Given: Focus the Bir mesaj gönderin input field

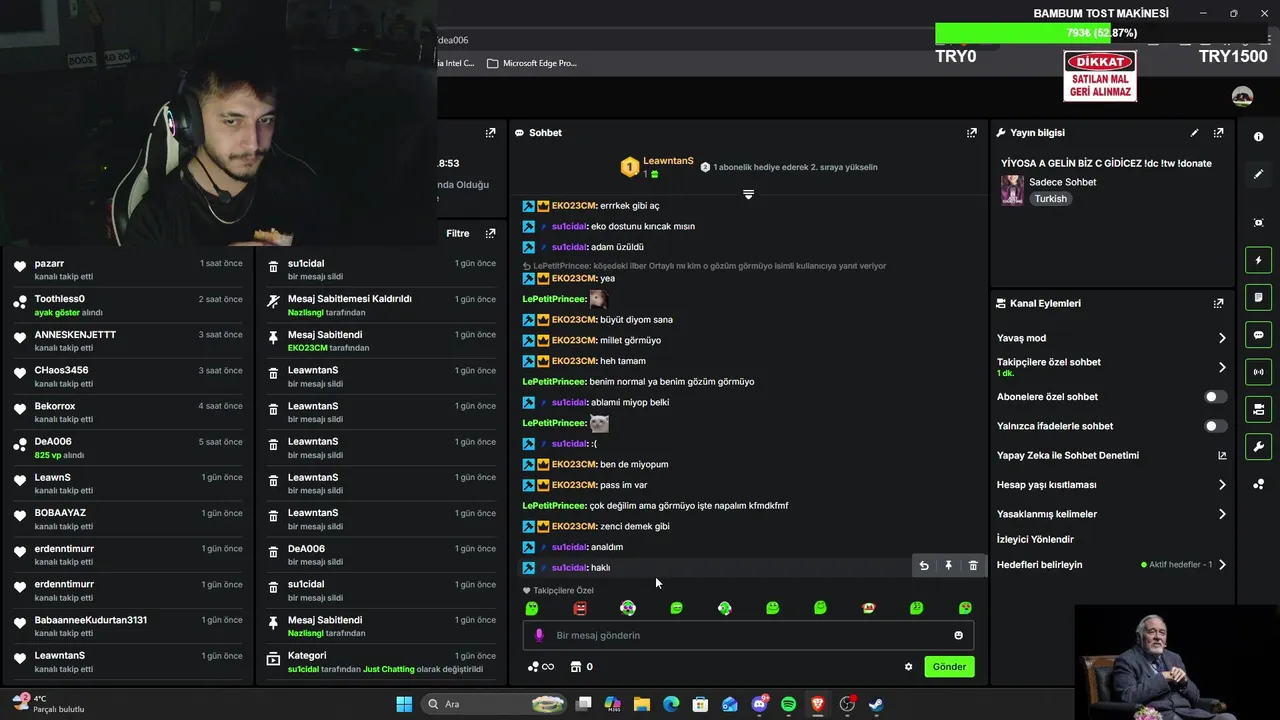Looking at the screenshot, I should 748,635.
